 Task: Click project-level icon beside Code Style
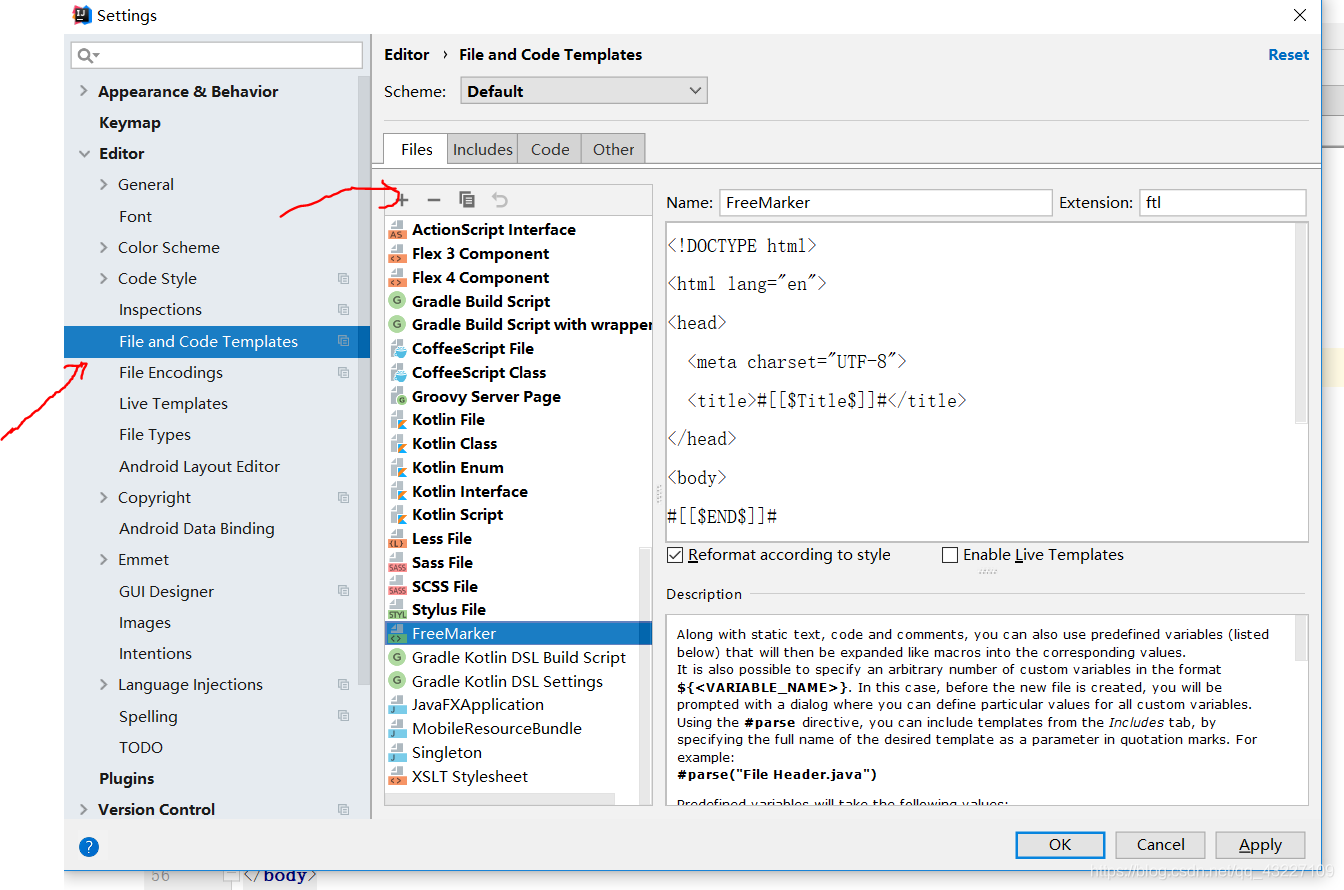click(x=343, y=279)
